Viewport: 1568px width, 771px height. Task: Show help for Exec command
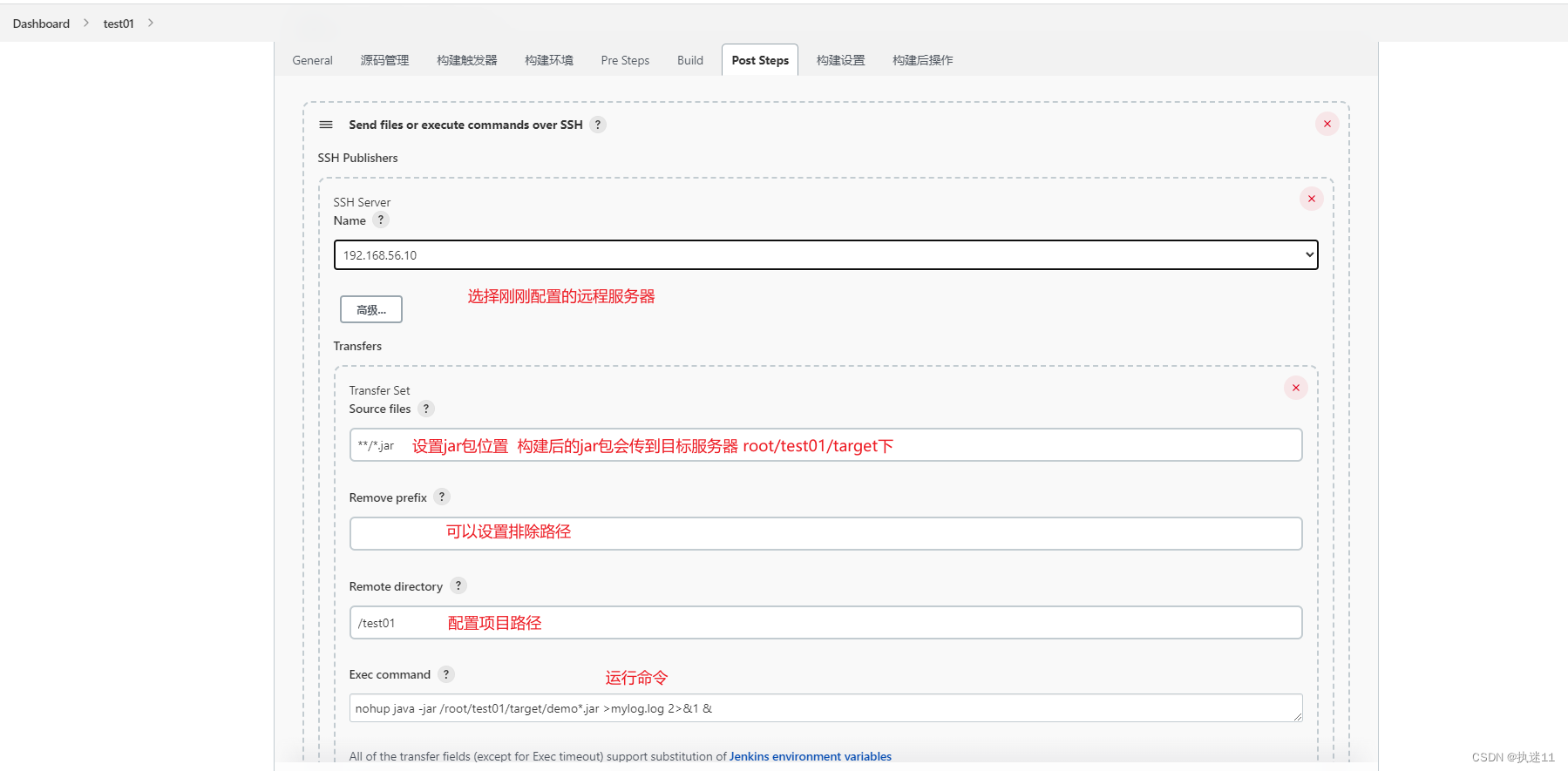pyautogui.click(x=446, y=674)
